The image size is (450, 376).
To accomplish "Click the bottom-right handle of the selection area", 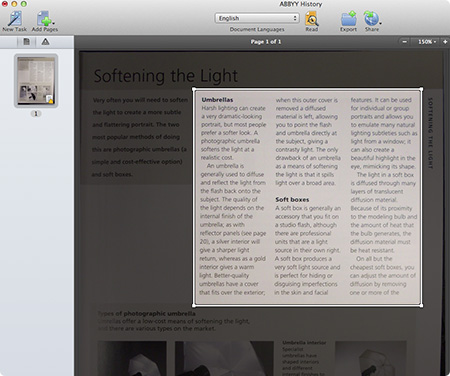I will (x=421, y=305).
